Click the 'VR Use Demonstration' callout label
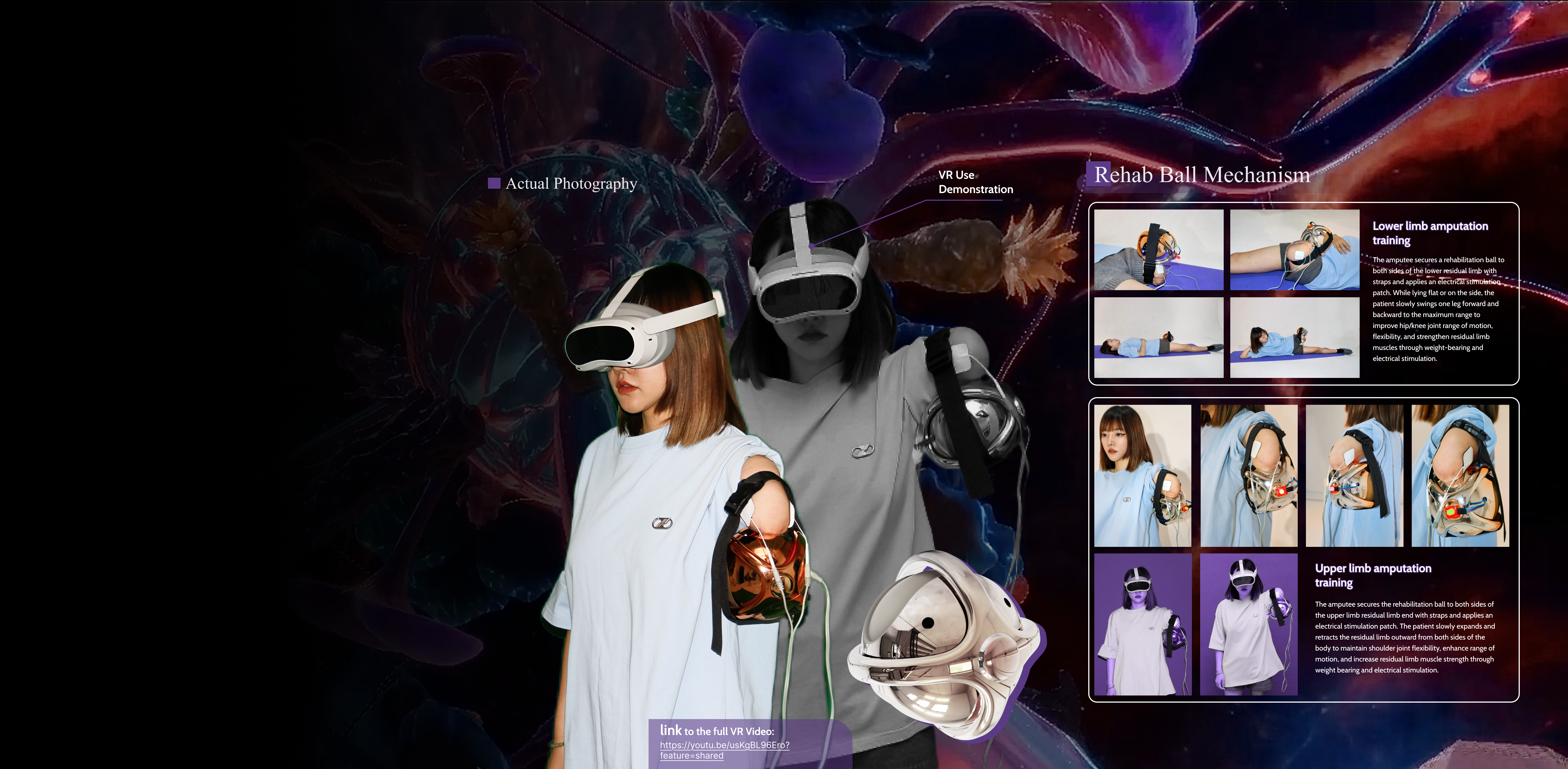Screen dimensions: 1568x769 [x=976, y=182]
